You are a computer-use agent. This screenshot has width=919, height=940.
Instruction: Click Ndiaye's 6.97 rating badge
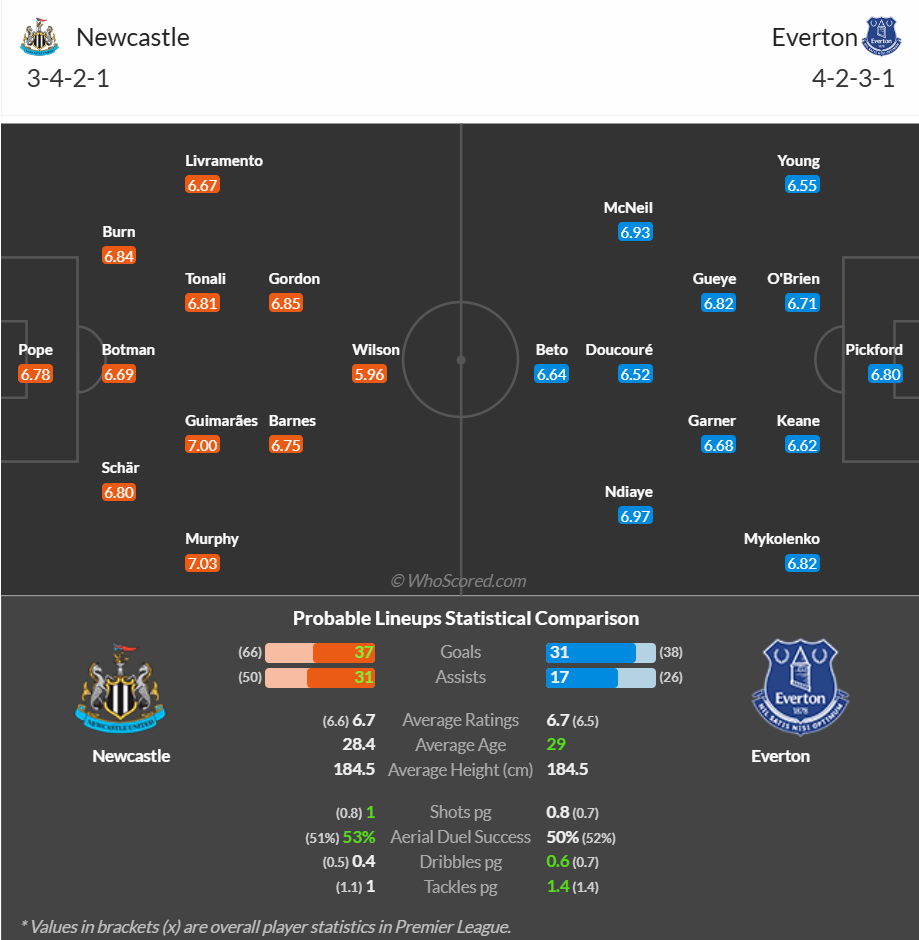pyautogui.click(x=635, y=516)
